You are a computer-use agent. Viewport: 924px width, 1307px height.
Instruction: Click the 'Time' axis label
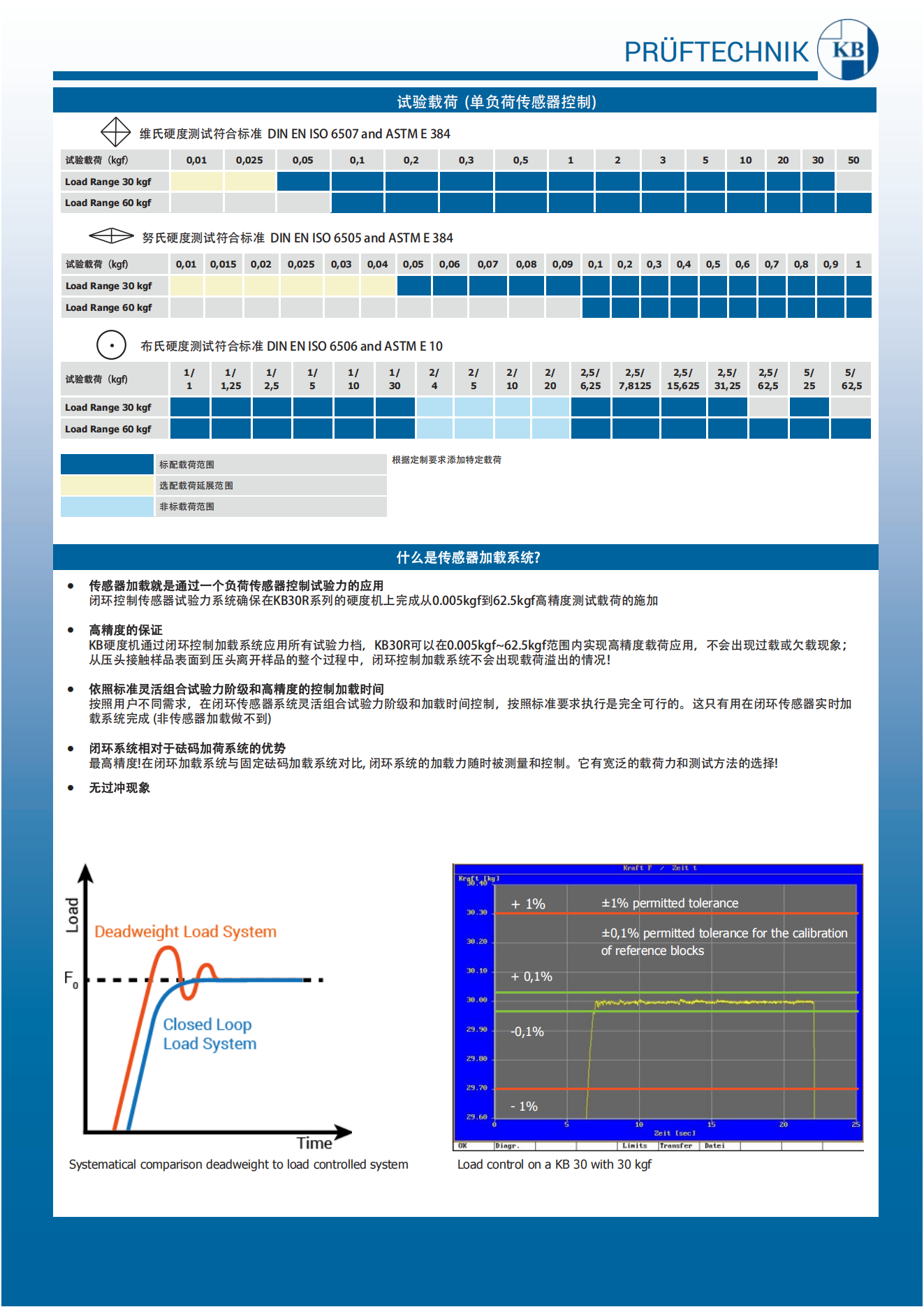tap(314, 1143)
